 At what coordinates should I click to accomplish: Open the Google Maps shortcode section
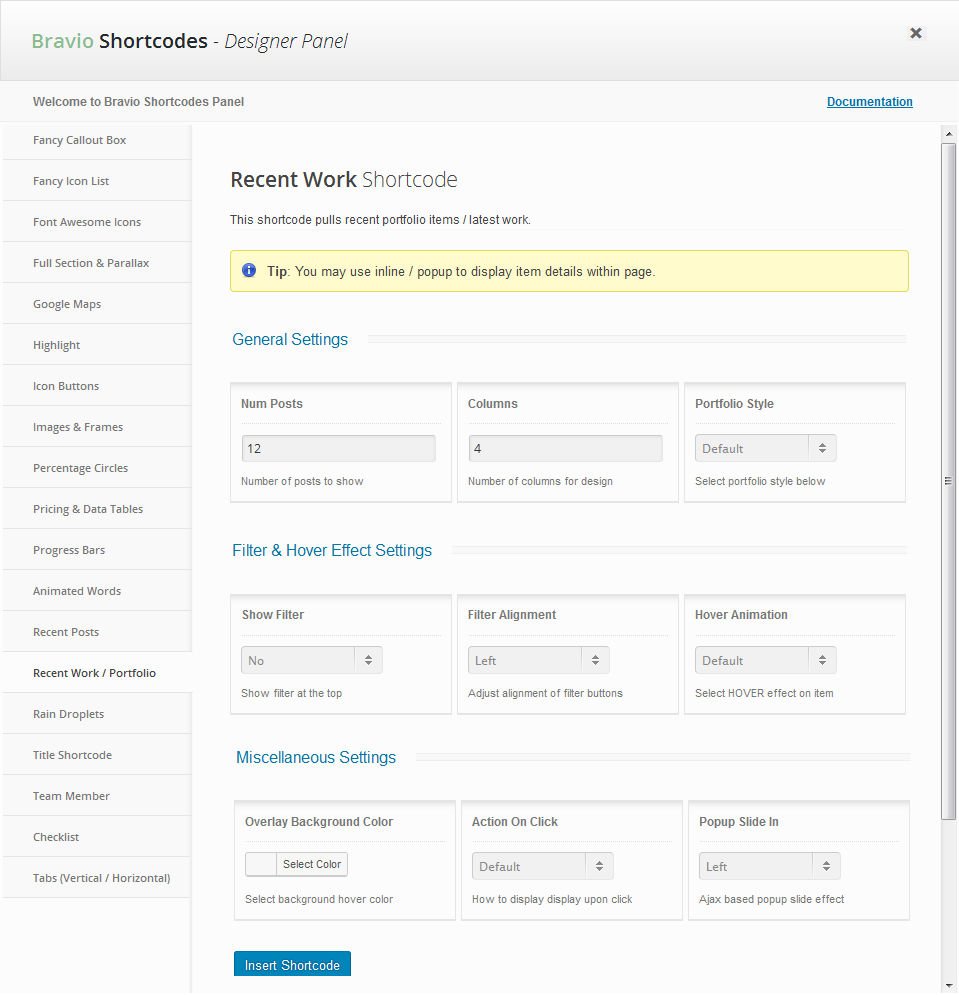[x=67, y=304]
